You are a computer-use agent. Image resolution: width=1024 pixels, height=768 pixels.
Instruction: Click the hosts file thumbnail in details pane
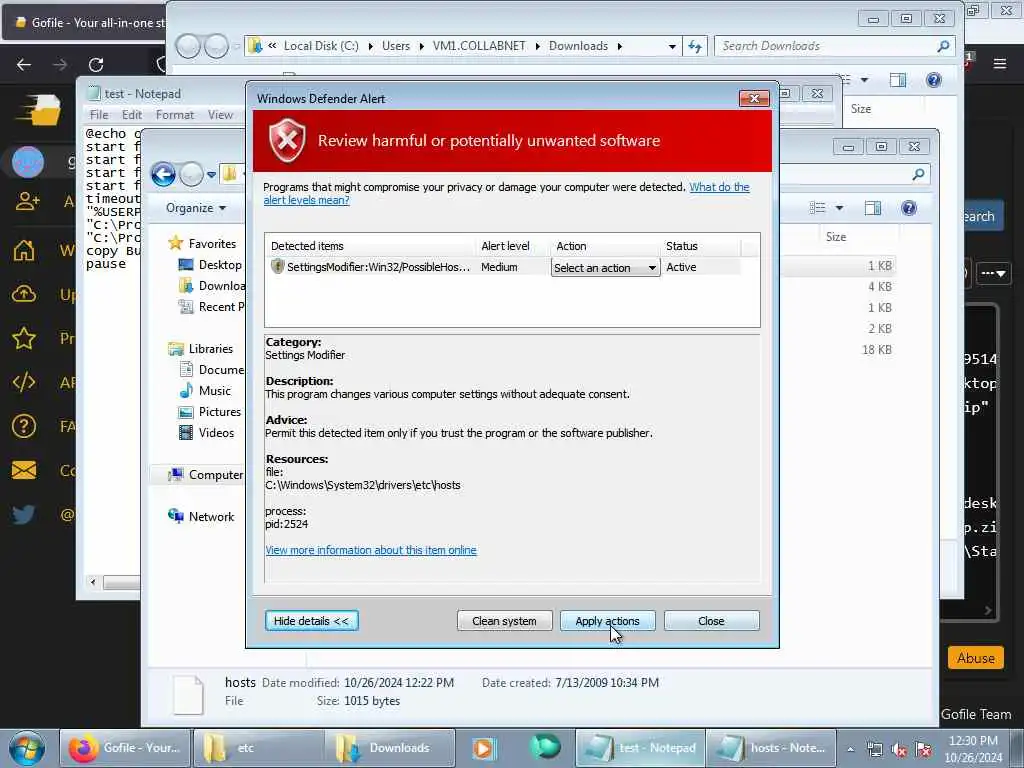click(188, 694)
